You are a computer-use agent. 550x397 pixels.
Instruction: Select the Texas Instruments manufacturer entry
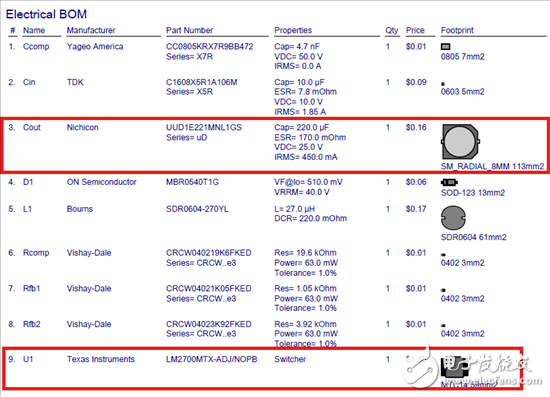click(x=101, y=359)
